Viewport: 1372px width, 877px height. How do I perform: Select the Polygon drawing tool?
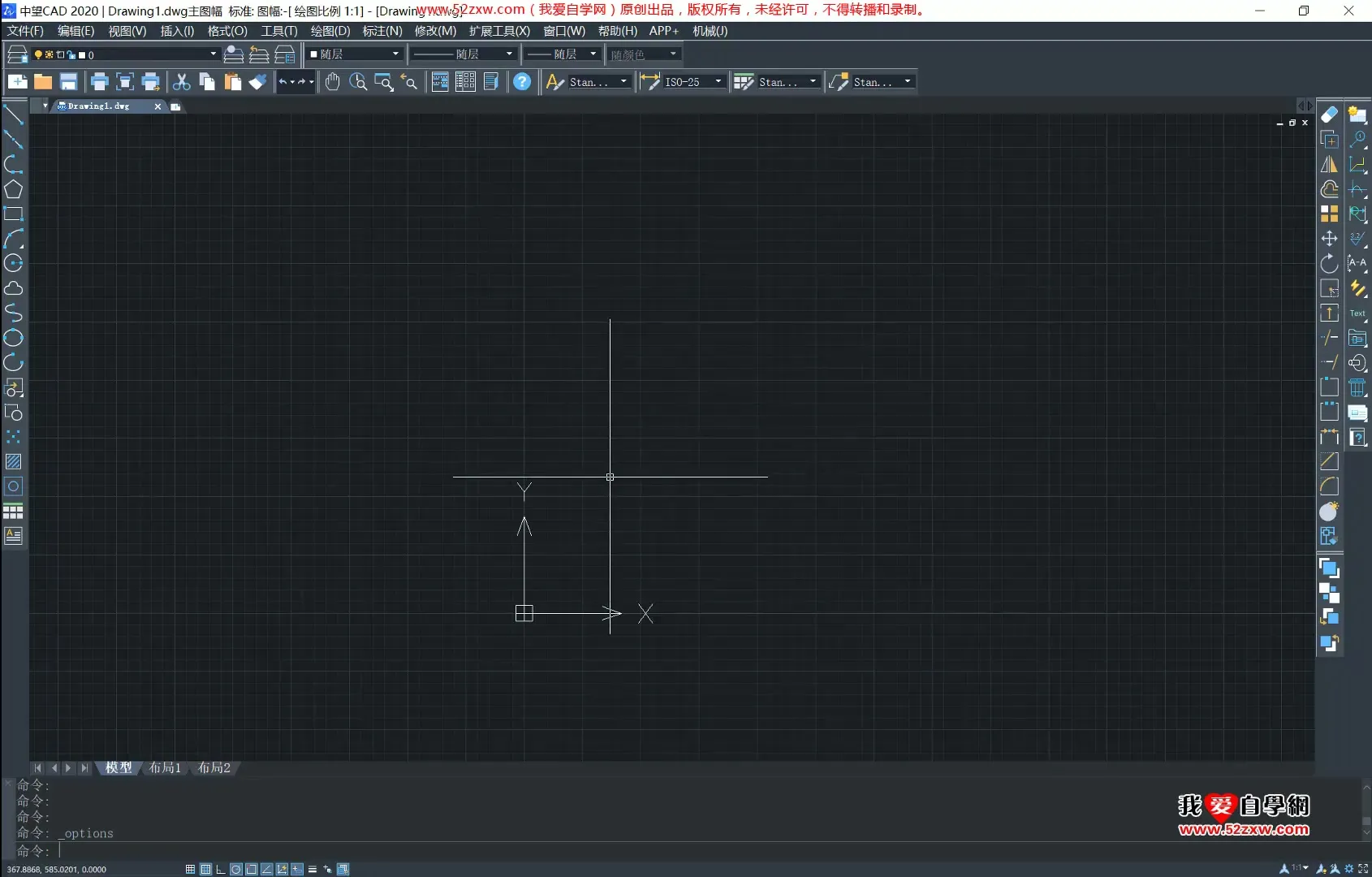[14, 189]
